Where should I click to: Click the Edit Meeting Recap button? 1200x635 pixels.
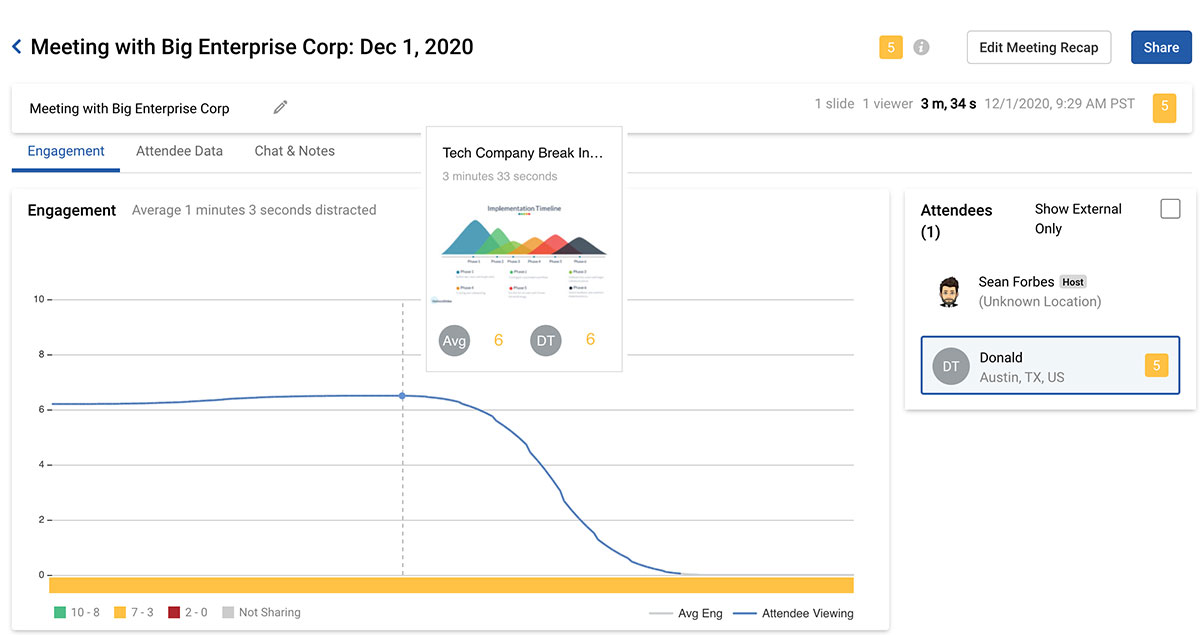click(1039, 47)
